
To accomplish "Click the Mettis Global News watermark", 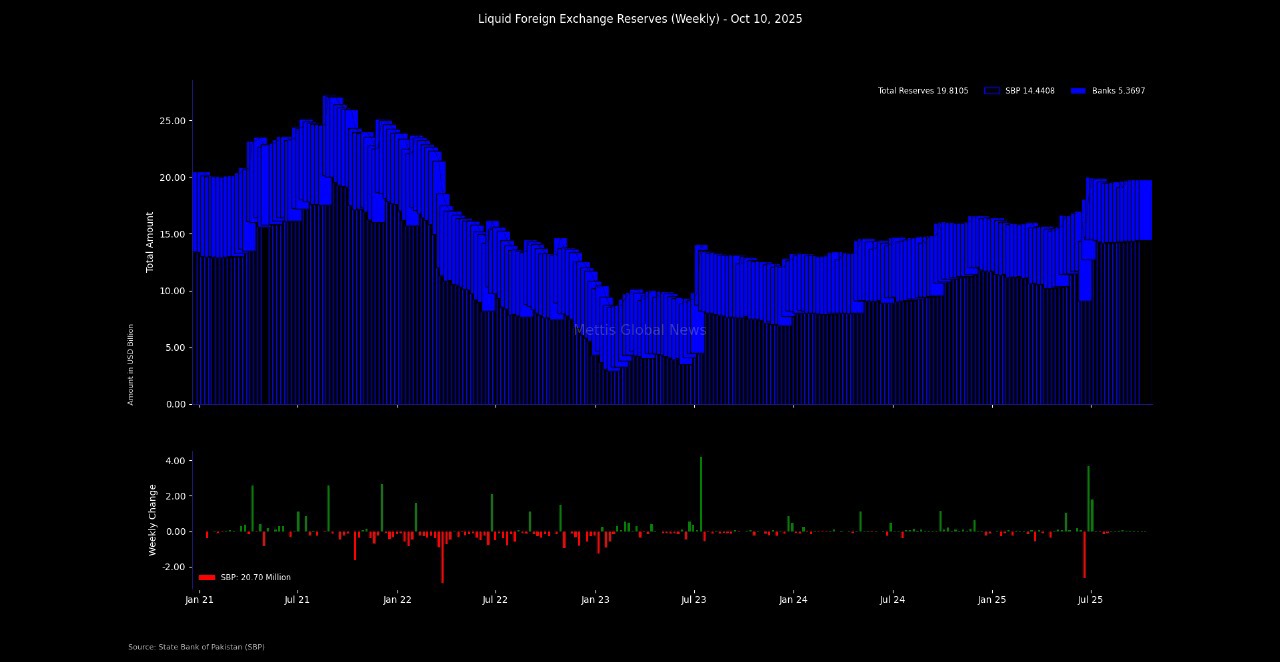I will pyautogui.click(x=640, y=330).
